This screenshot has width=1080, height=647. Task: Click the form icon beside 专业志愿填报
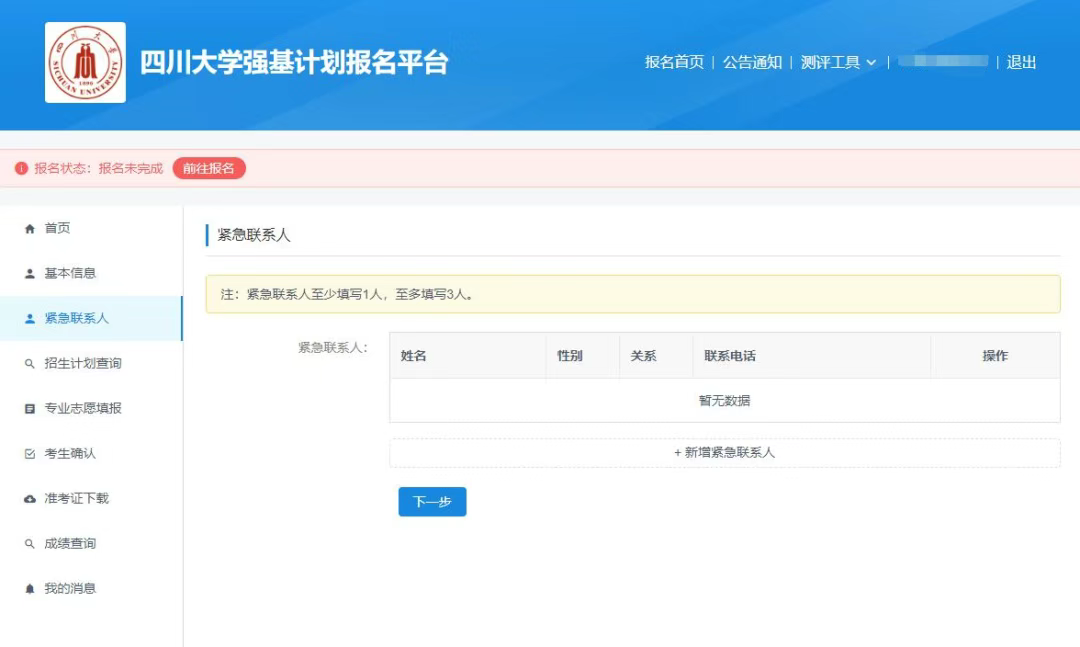[x=29, y=409]
